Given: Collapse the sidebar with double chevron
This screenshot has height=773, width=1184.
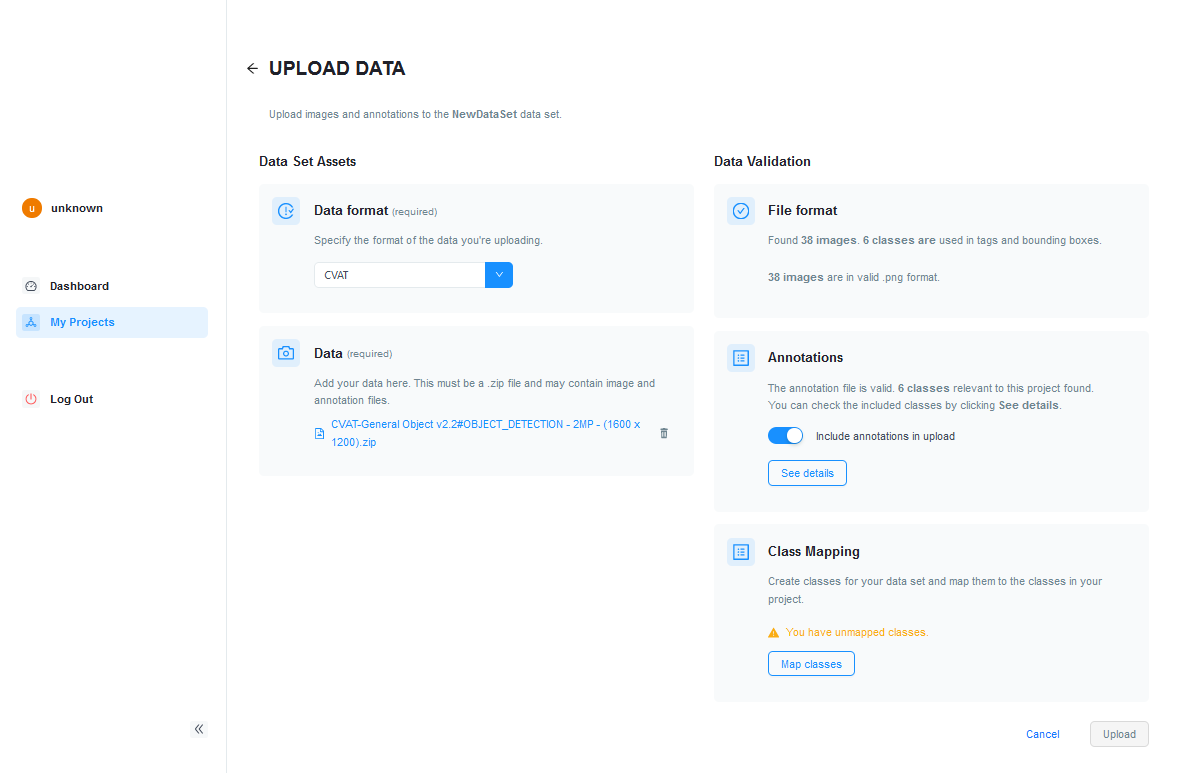Looking at the screenshot, I should [x=199, y=729].
